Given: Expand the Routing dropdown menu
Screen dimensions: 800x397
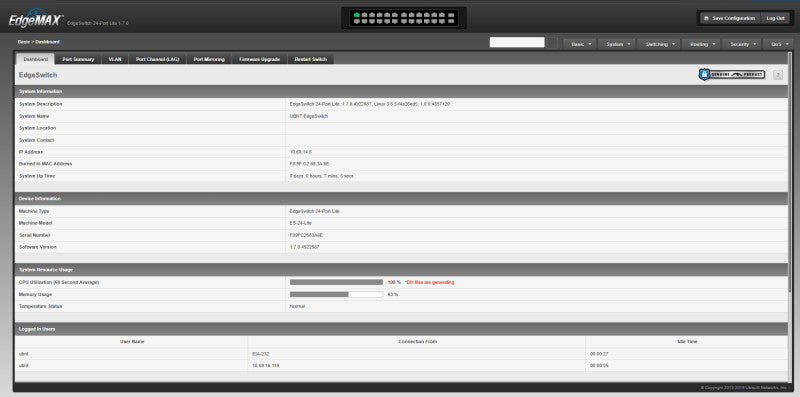Looking at the screenshot, I should [701, 44].
